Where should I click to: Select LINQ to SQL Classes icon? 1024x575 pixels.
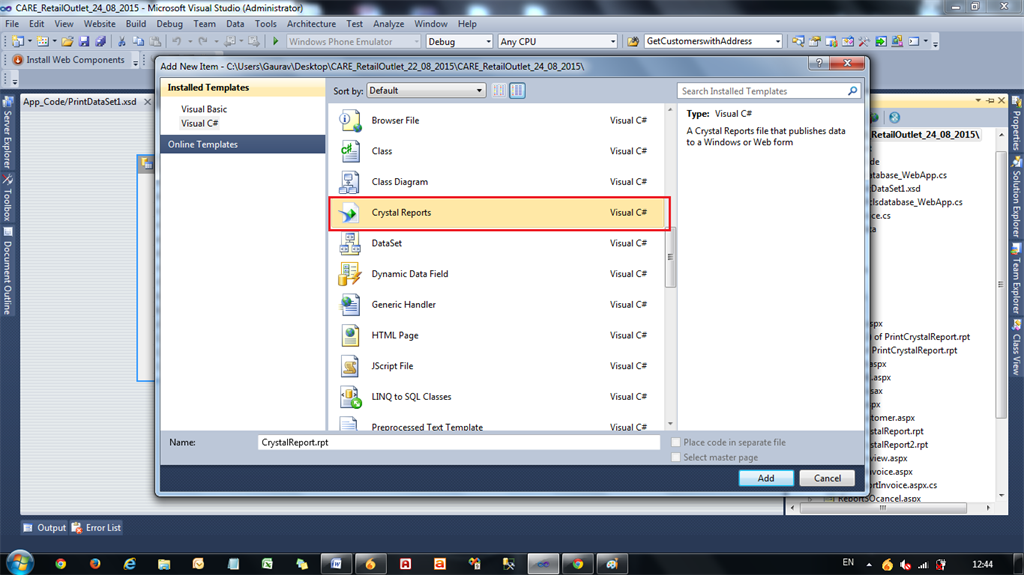point(349,397)
